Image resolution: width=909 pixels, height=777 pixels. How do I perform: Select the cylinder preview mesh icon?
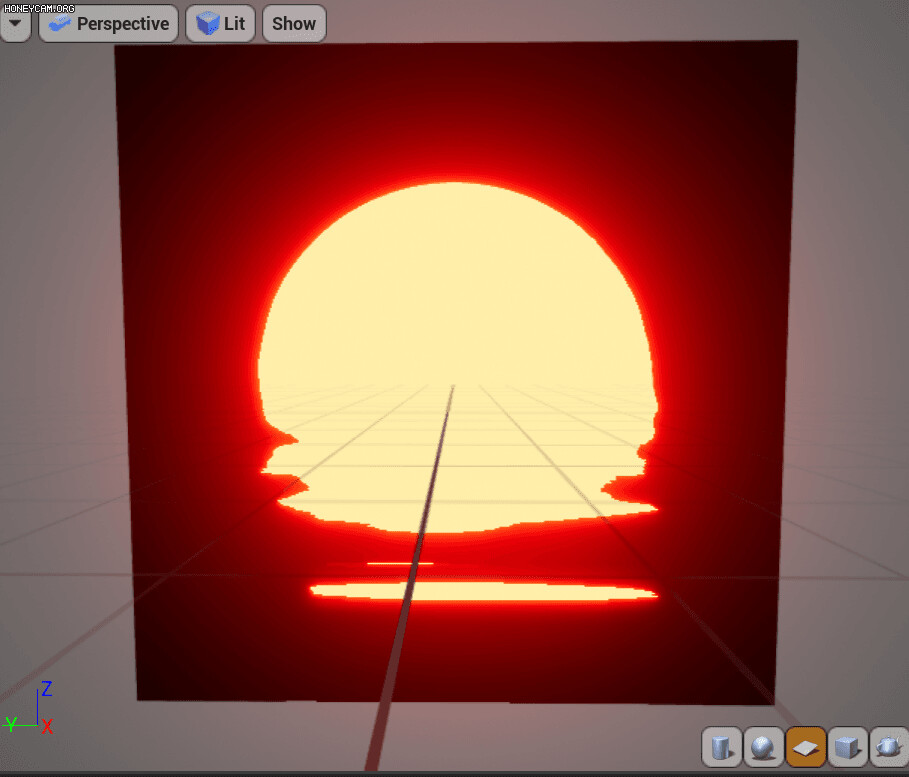tap(722, 747)
